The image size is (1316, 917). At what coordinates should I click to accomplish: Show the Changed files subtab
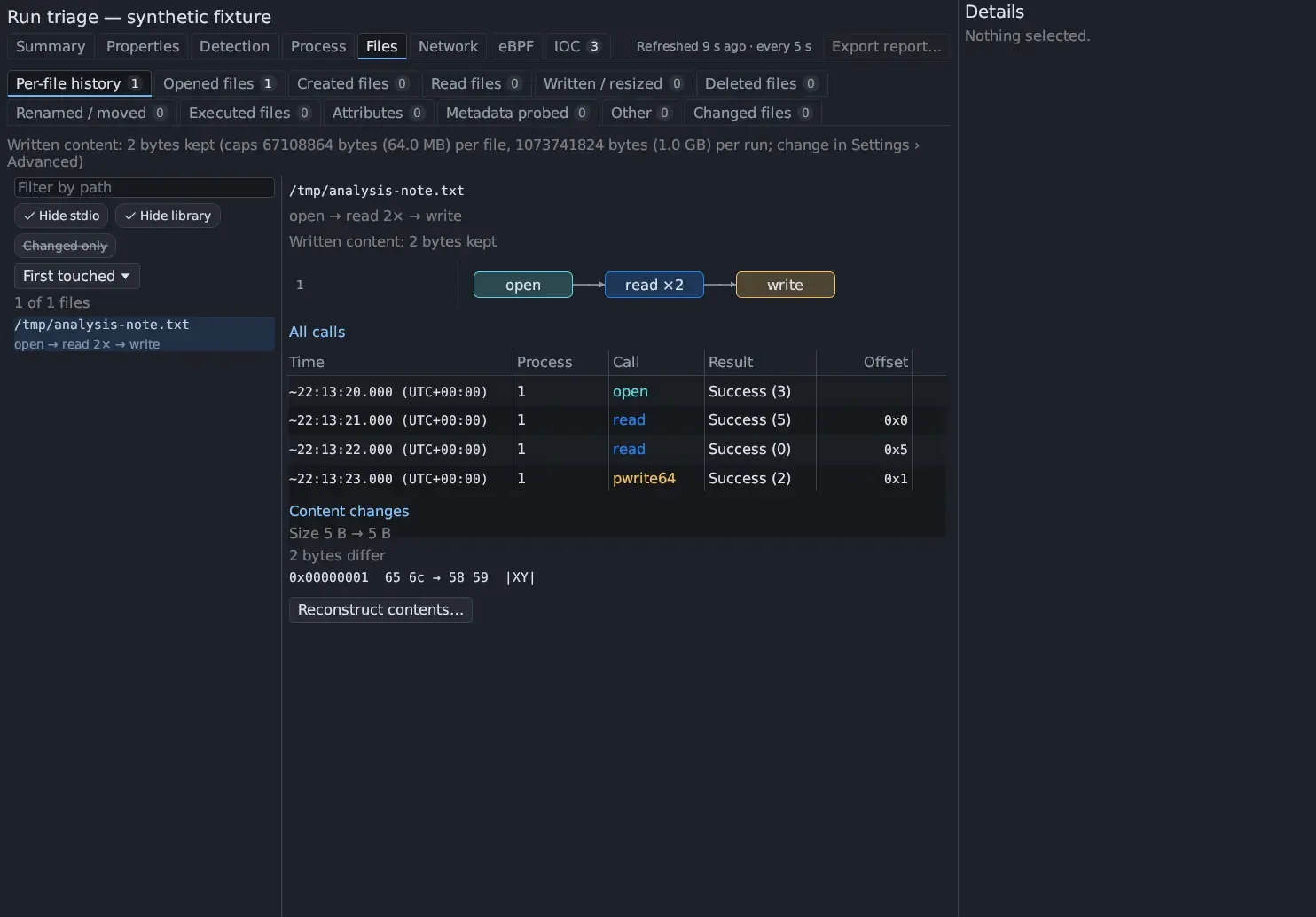point(752,113)
